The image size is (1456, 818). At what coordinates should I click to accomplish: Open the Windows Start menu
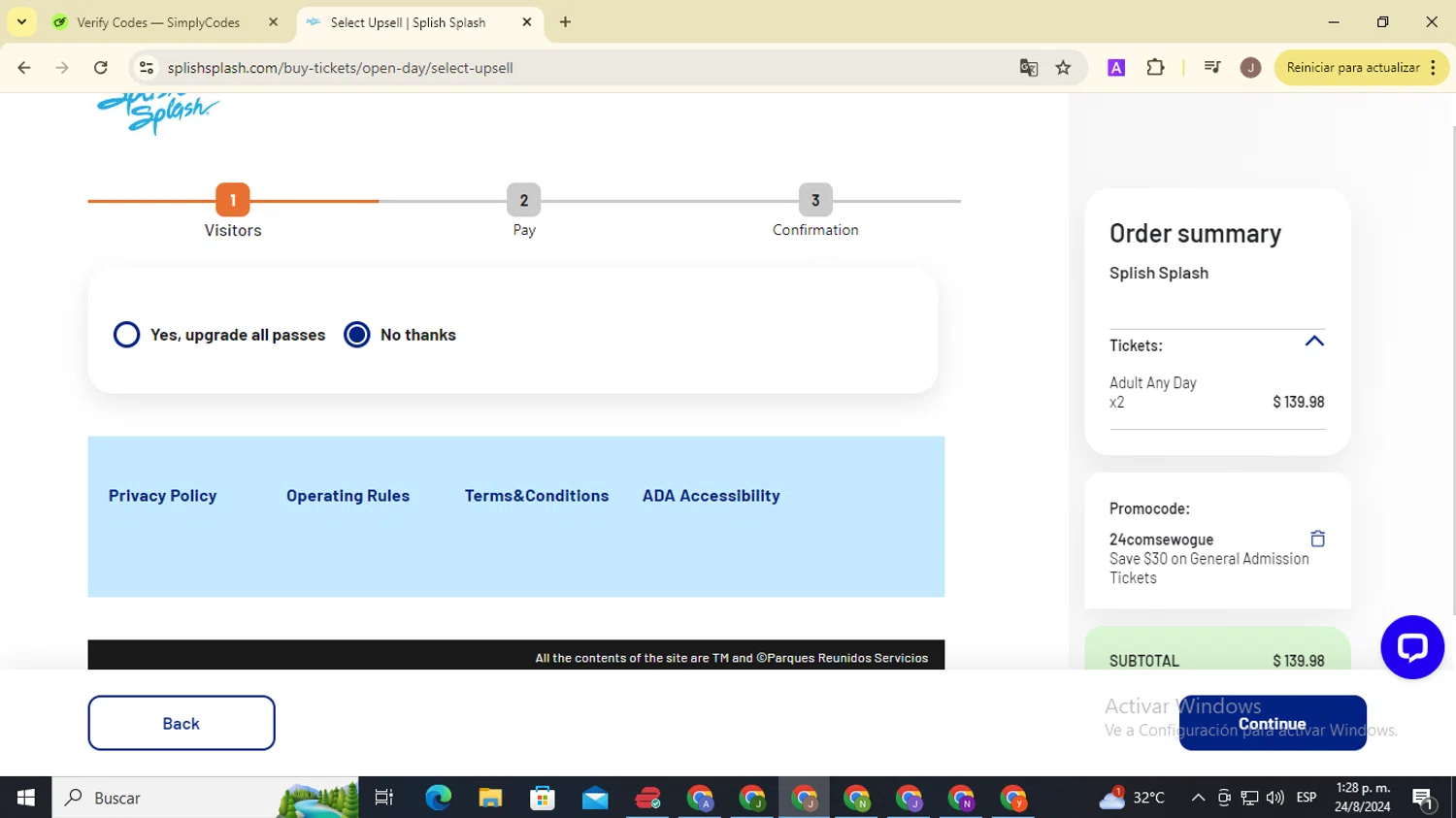coord(26,798)
